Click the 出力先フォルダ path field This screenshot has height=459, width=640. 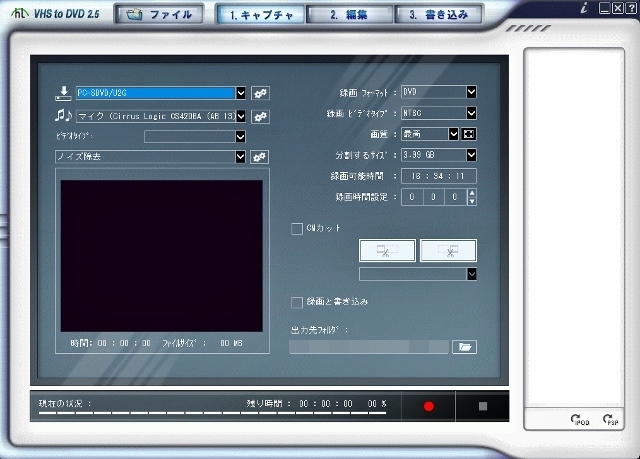(369, 347)
